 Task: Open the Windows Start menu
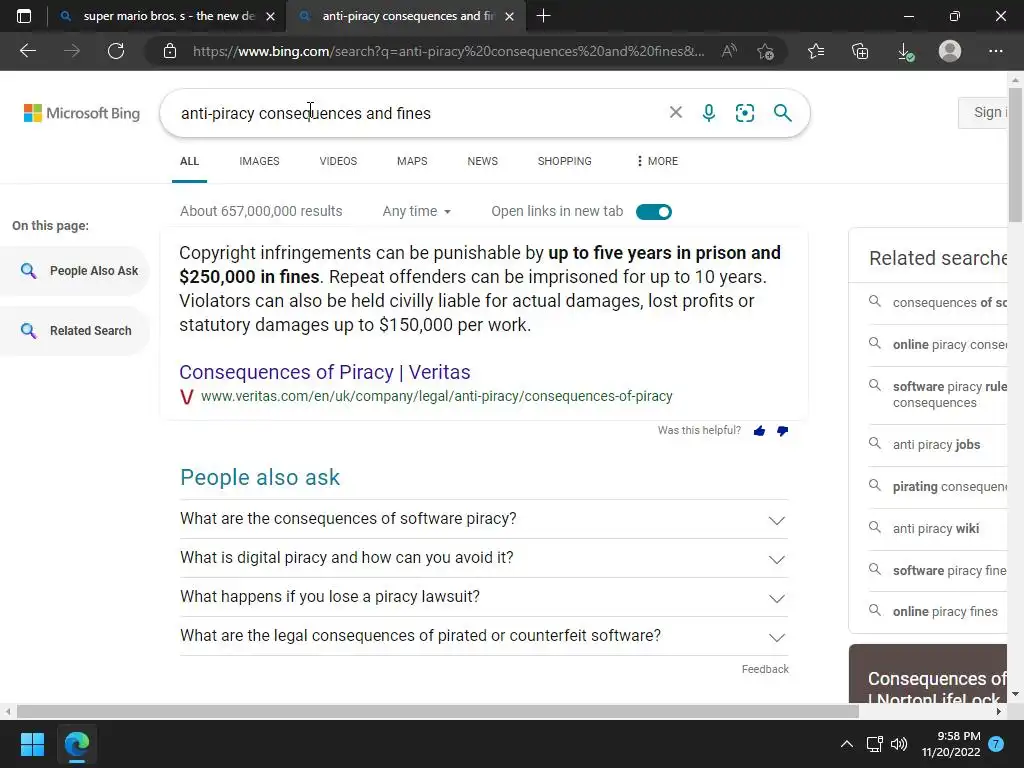32,744
